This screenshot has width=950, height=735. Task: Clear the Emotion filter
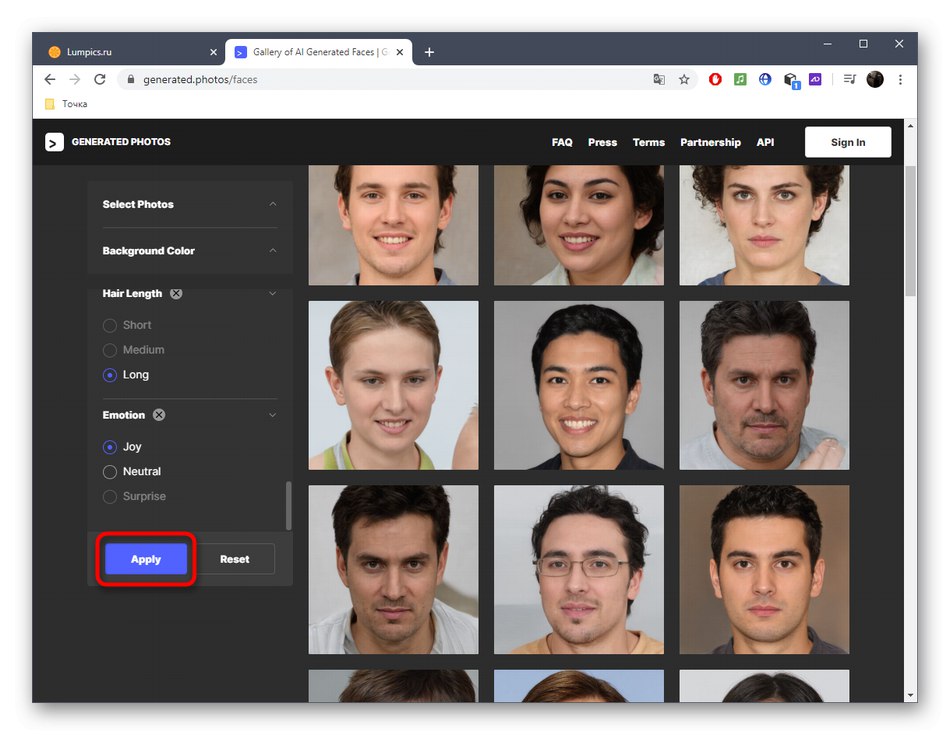[159, 415]
